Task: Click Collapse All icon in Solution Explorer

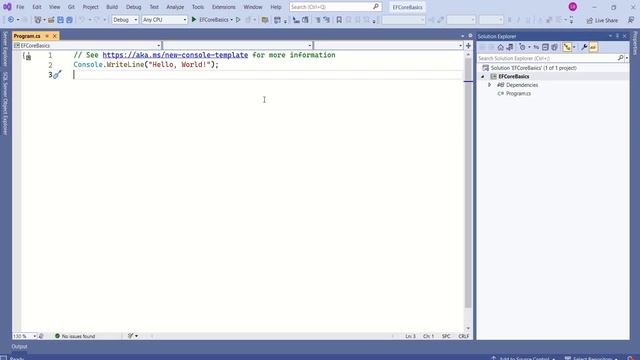Action: pyautogui.click(x=545, y=47)
